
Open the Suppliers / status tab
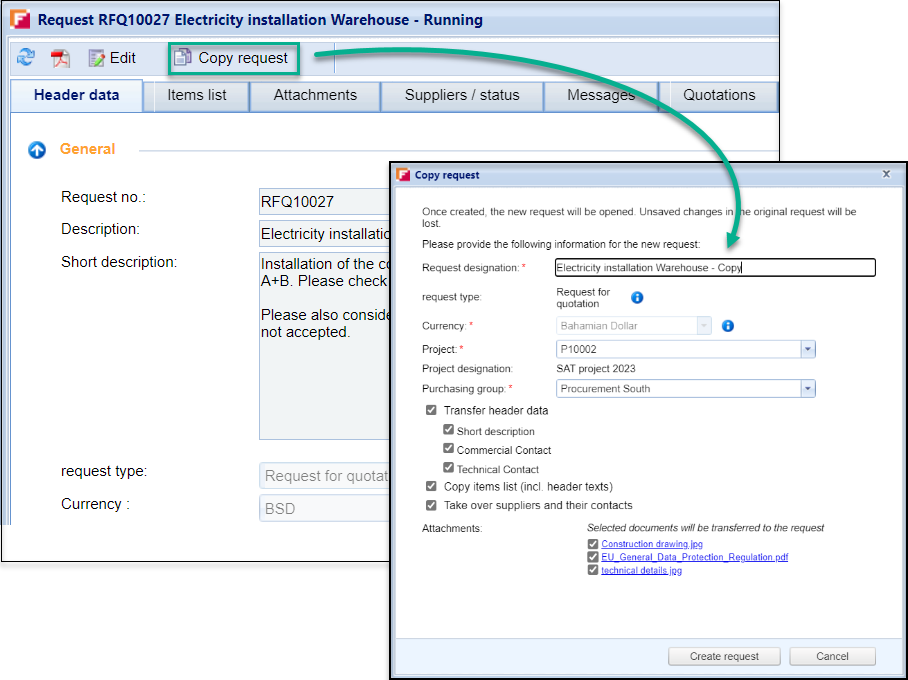coord(462,95)
